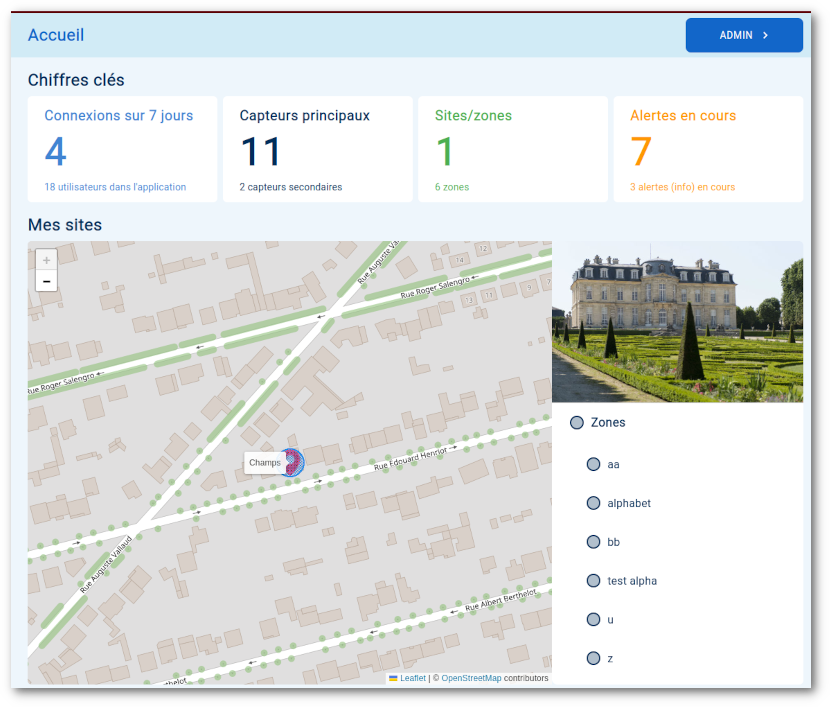This screenshot has height=707, width=830.
Task: Click the château site photo thumbnail
Action: 677,321
